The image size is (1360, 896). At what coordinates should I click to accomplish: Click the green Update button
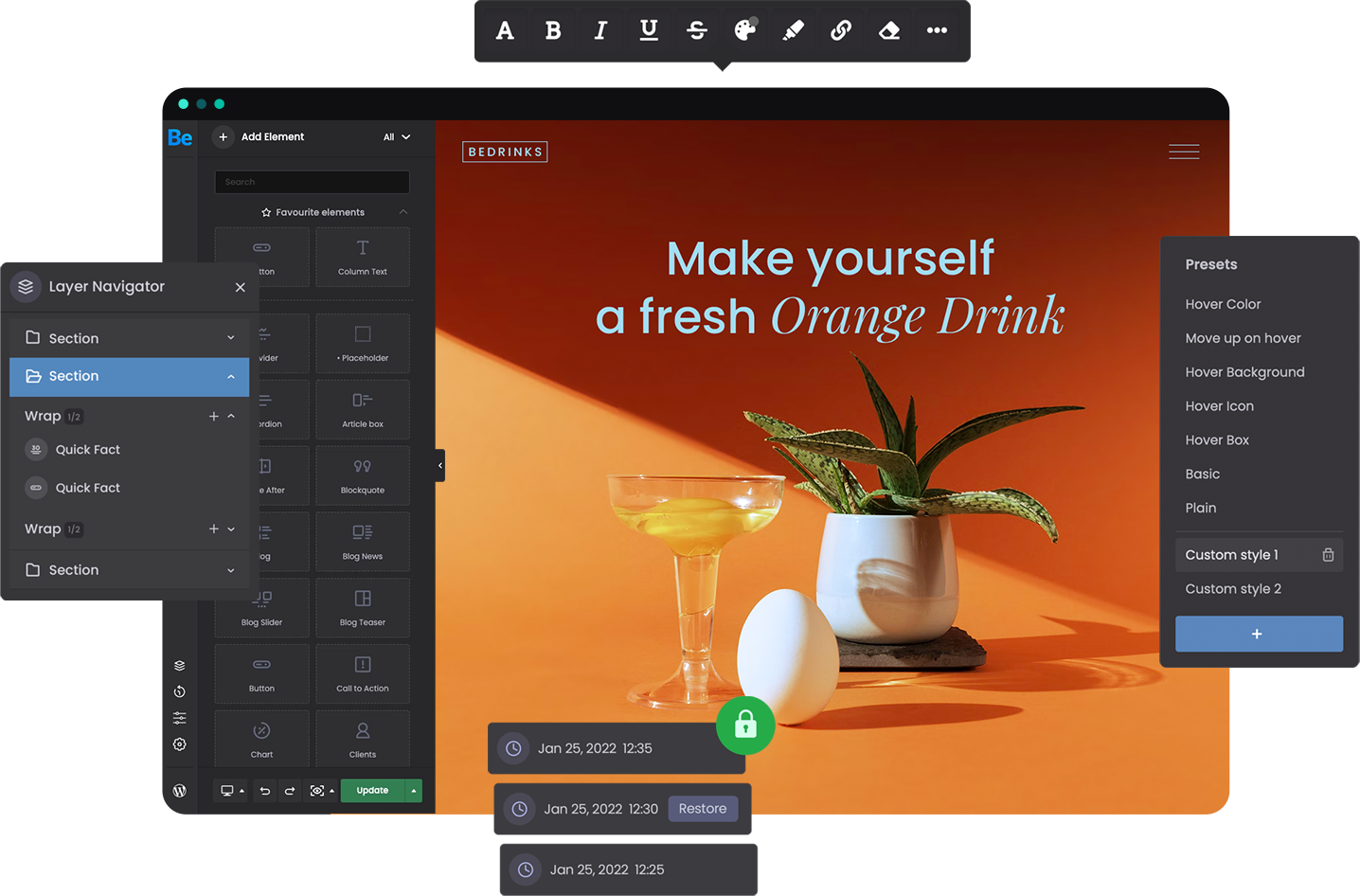[x=372, y=791]
